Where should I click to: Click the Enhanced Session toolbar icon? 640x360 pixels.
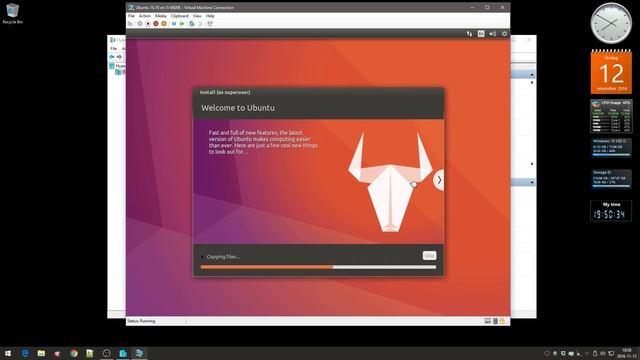[x=210, y=24]
